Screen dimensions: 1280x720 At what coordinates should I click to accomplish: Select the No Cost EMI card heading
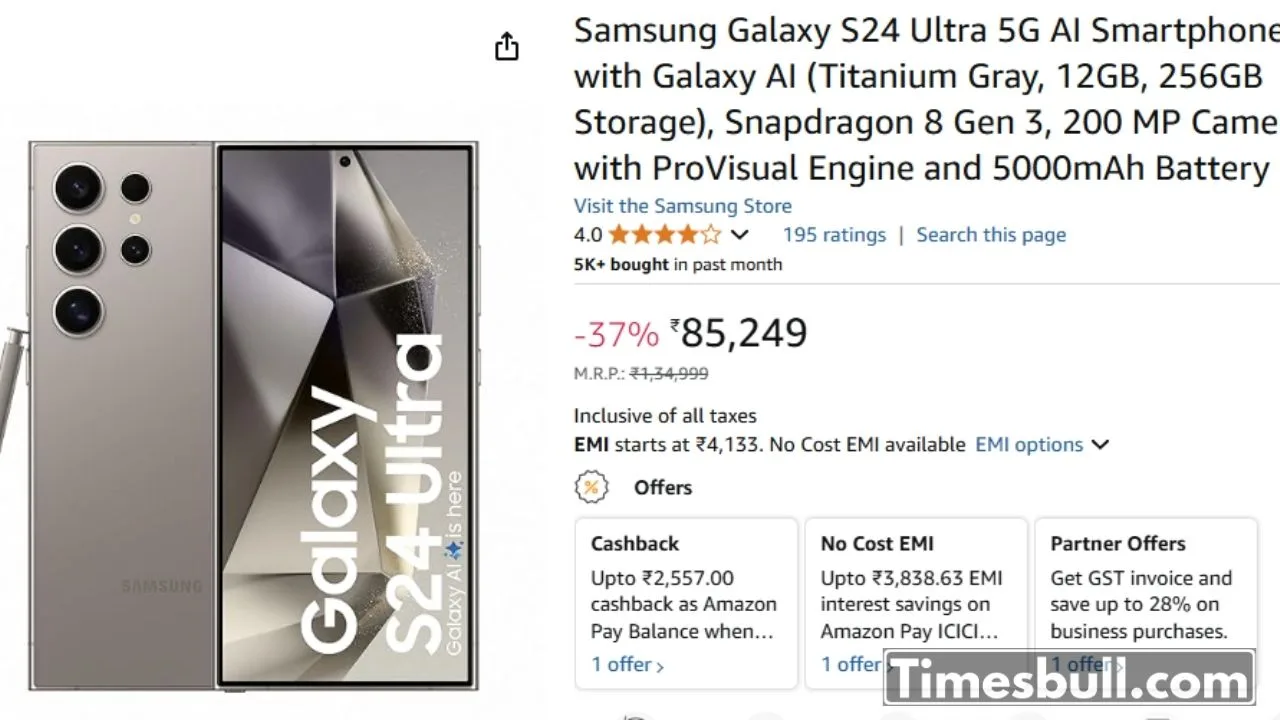(x=877, y=544)
